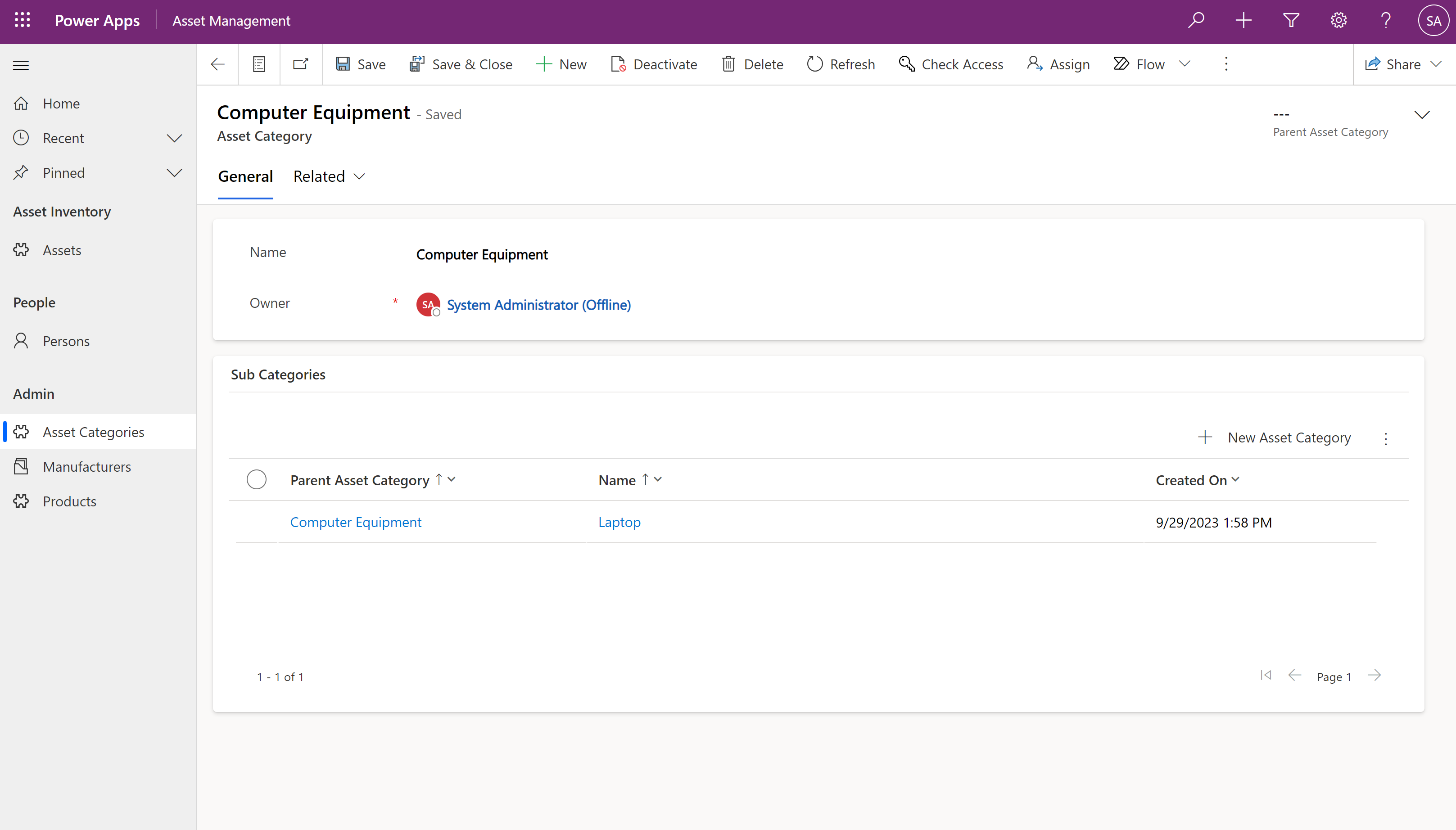Viewport: 1456px width, 830px height.
Task: Open System Administrator (Offline) owner link
Action: 539,305
